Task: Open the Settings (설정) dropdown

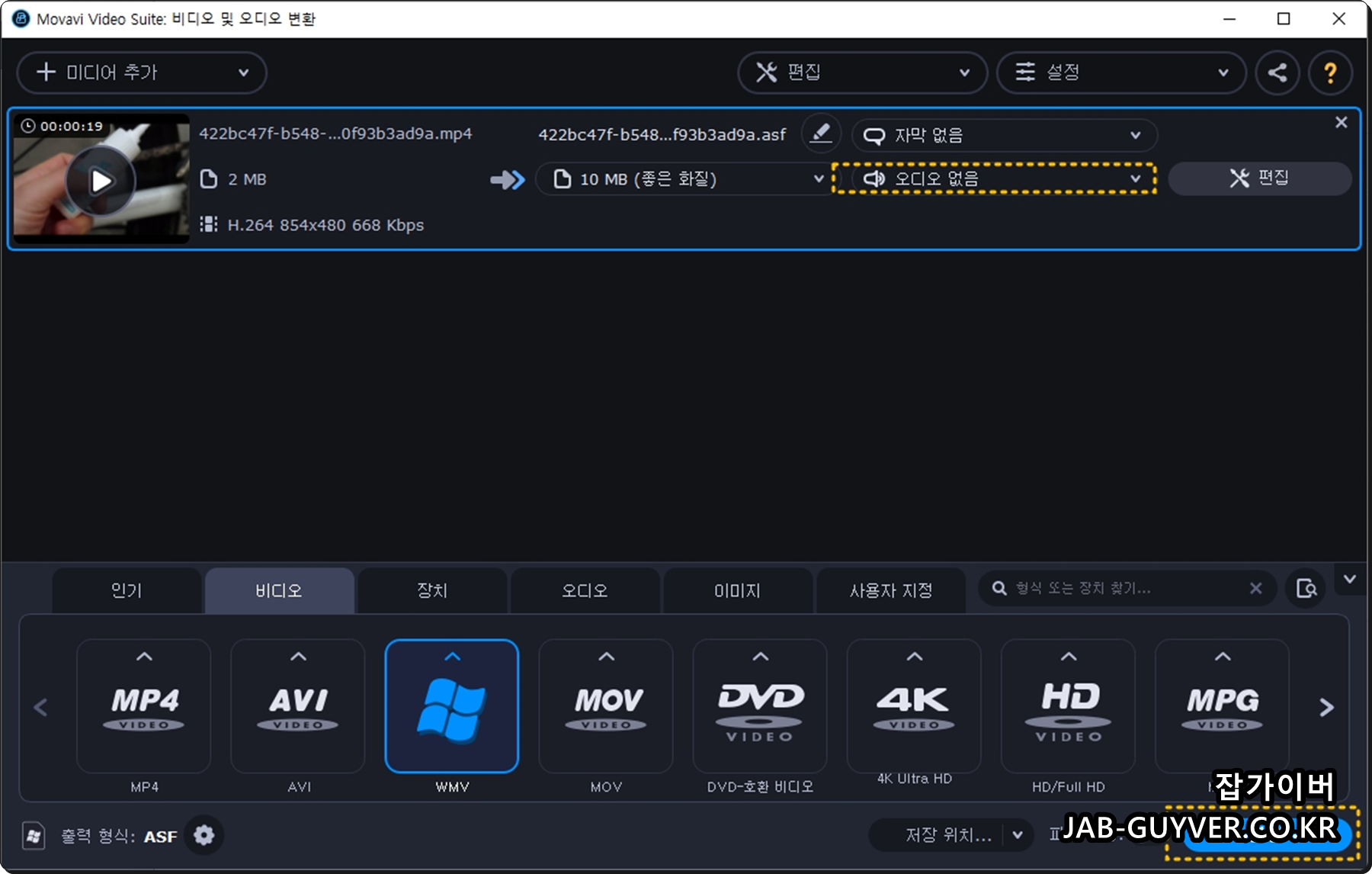Action: point(1121,72)
